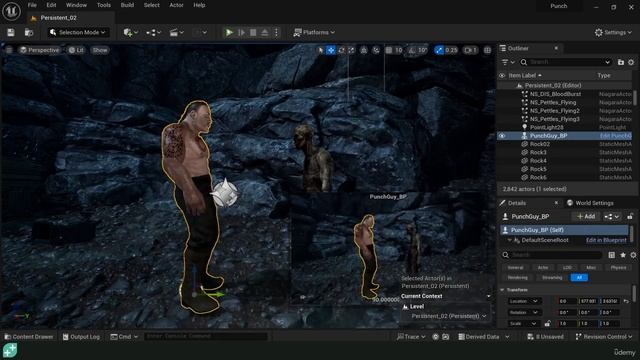Open the cinematics clapperboard icon

tap(176, 32)
